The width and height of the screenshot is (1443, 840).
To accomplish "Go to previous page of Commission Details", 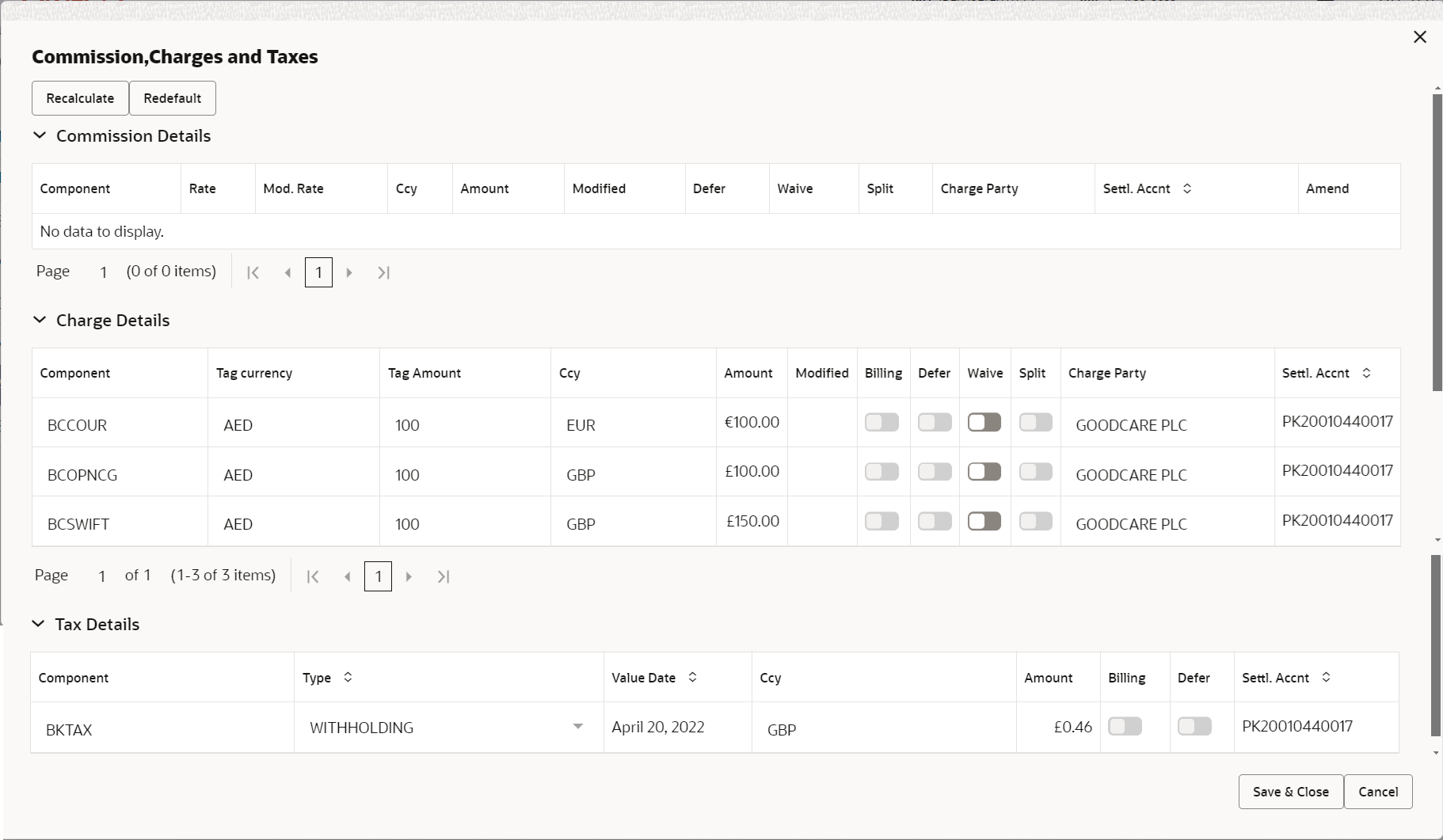I will tap(287, 272).
